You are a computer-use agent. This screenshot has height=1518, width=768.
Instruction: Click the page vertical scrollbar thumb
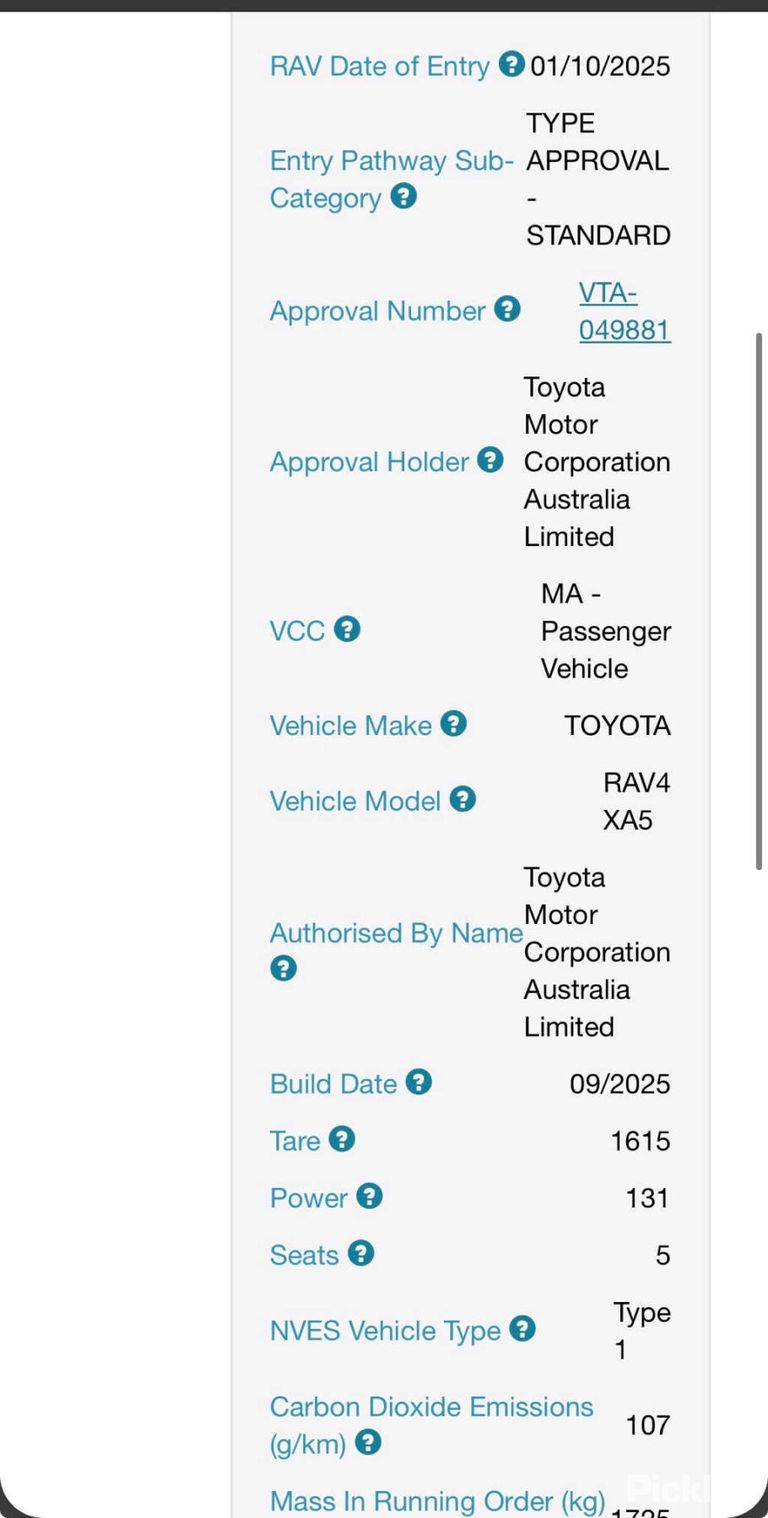[x=760, y=600]
